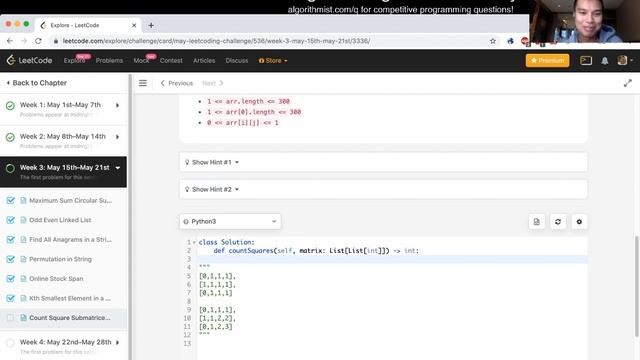Click Week 2 completed check circle

pos(10,137)
